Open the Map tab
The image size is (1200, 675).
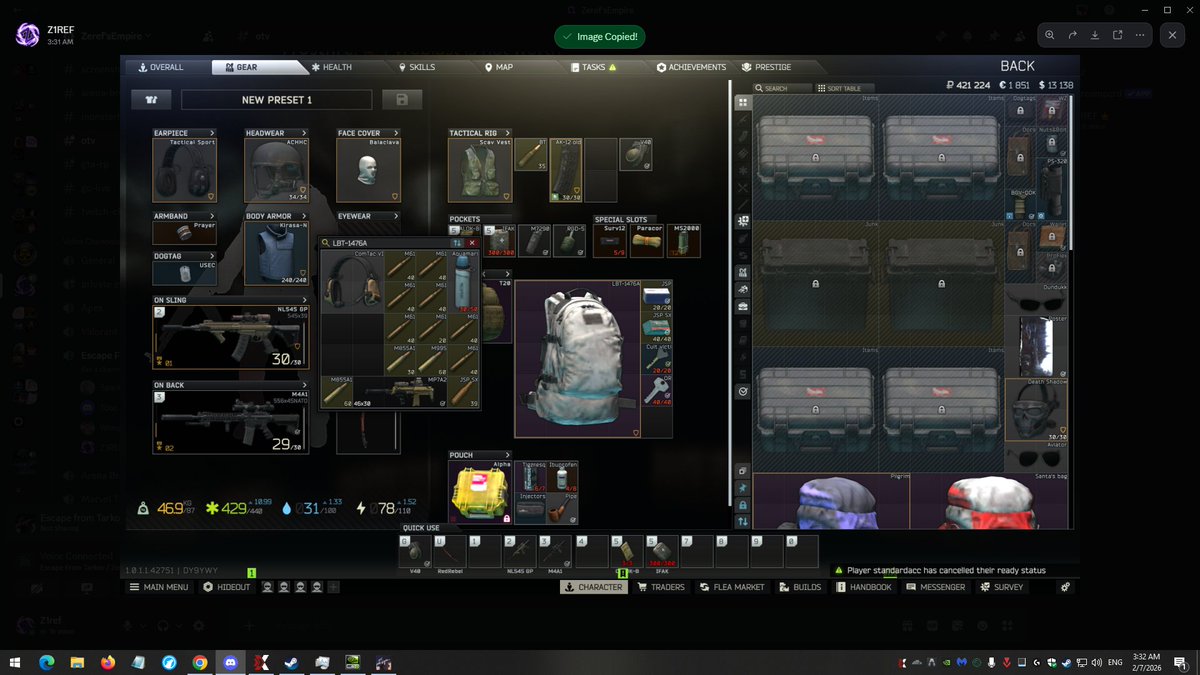coord(499,67)
